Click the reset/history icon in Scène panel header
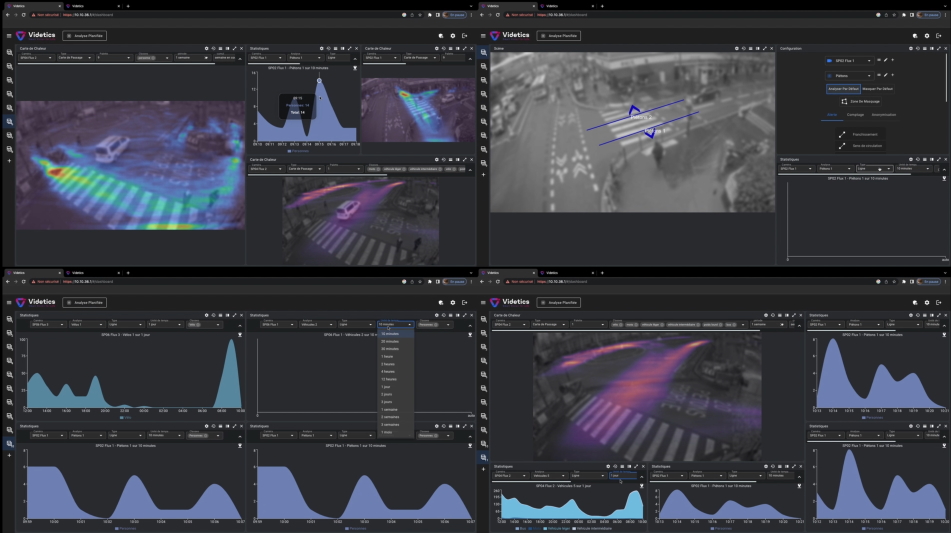 tap(744, 49)
